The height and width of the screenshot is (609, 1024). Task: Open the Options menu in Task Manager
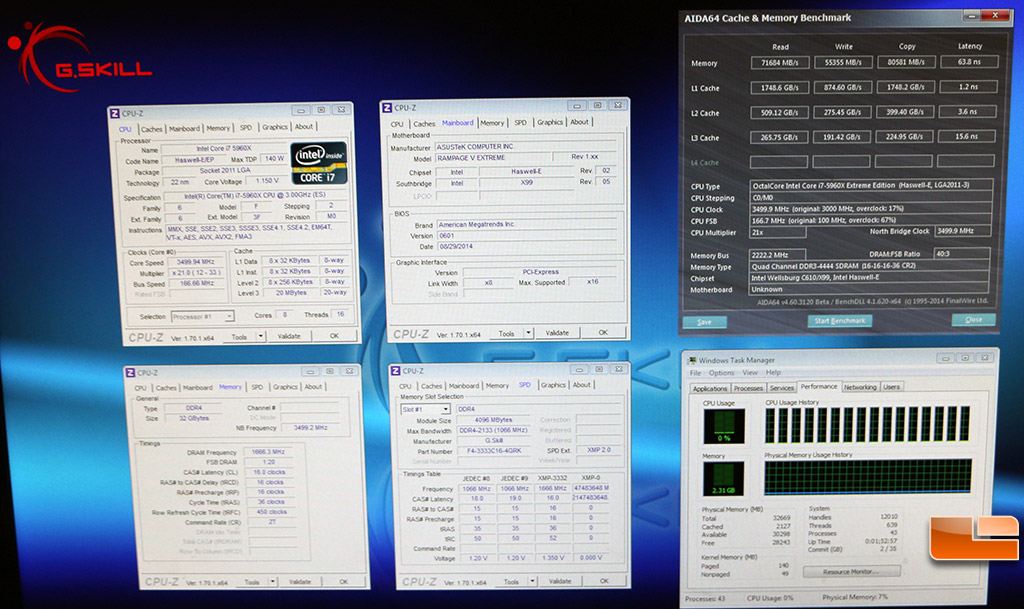722,373
